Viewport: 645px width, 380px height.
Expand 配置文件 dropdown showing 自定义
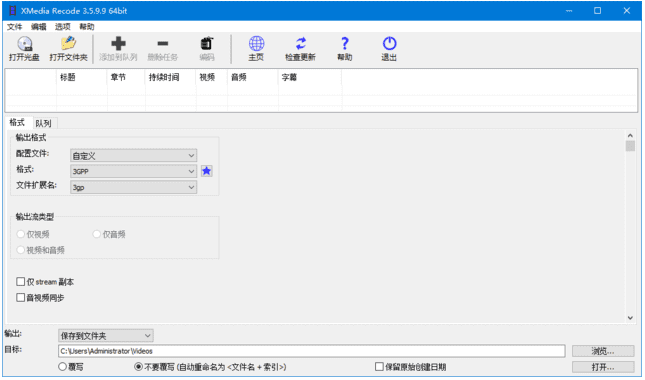(x=133, y=155)
